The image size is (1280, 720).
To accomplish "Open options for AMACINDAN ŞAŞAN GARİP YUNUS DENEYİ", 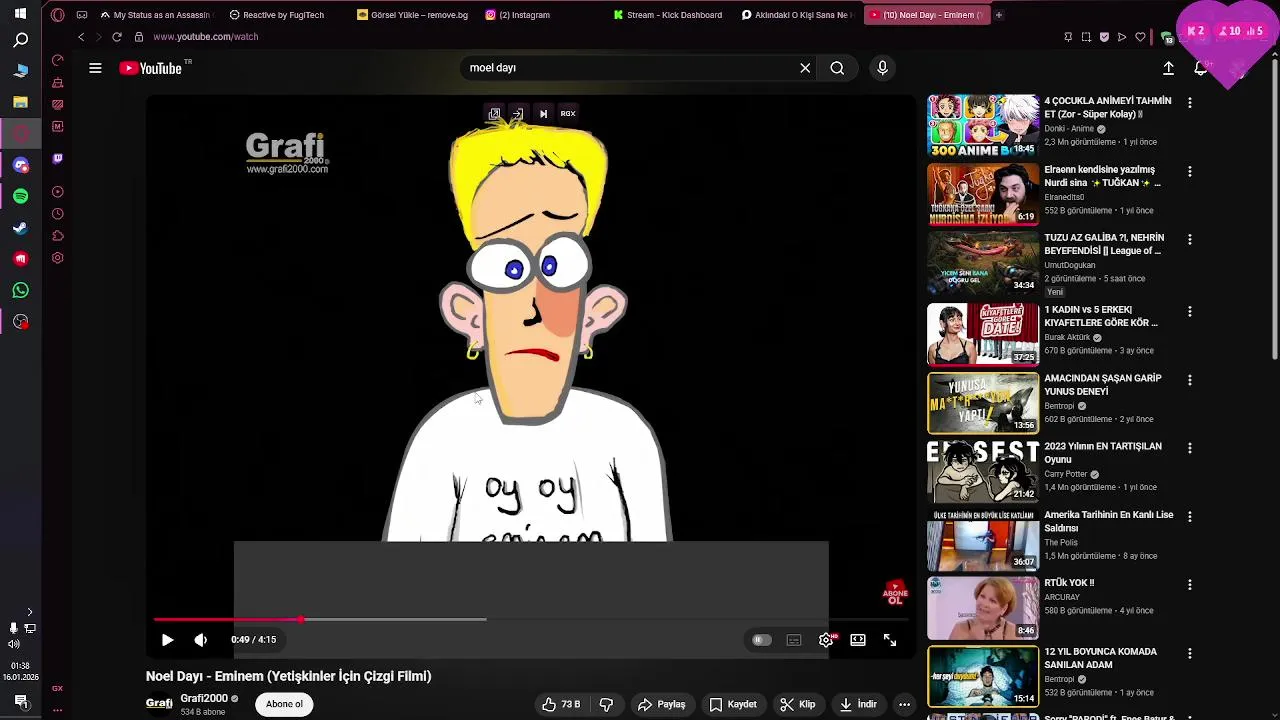I will (x=1189, y=380).
